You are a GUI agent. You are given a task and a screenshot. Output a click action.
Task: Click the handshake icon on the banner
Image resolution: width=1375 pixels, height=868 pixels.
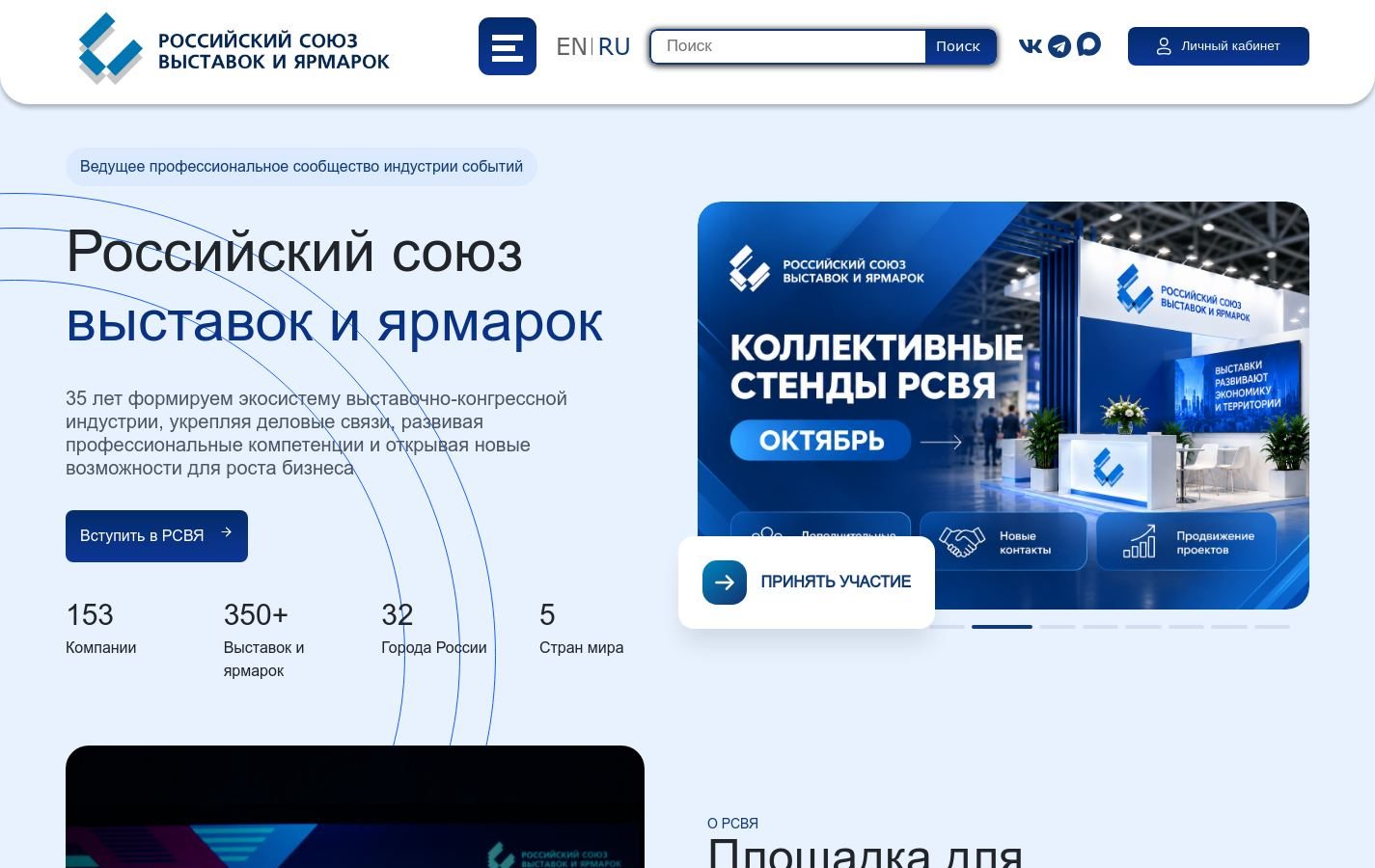coord(962,542)
